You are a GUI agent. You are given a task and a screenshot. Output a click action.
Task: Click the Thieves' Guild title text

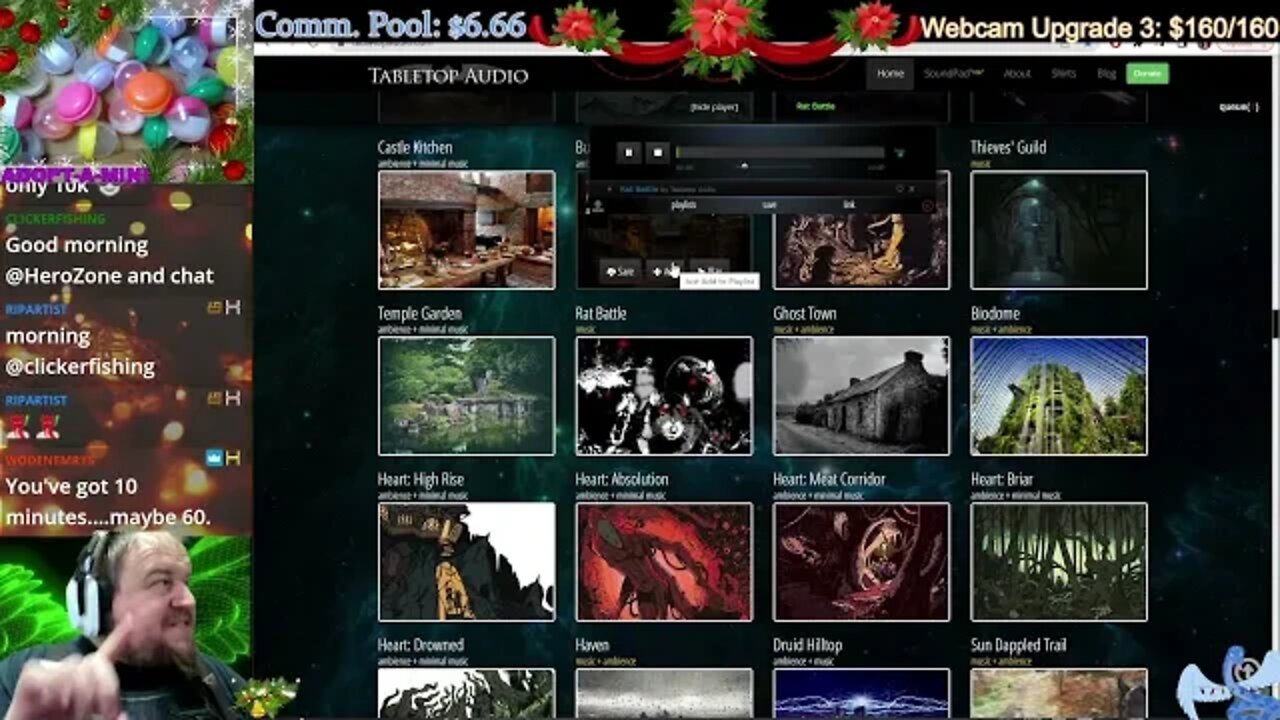tap(1008, 147)
